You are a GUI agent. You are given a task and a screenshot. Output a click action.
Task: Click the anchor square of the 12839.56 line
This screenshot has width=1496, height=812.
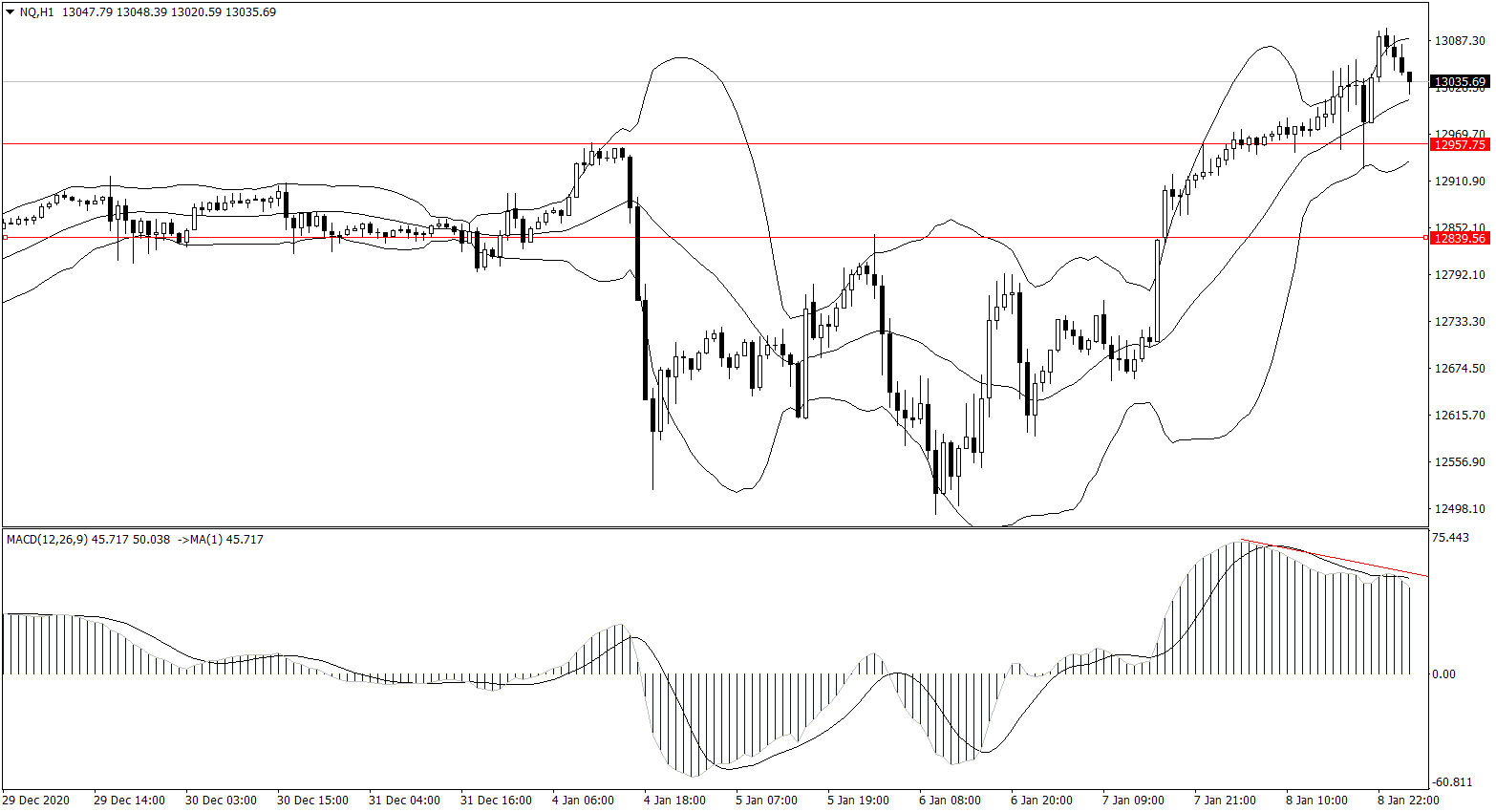(x=5, y=237)
